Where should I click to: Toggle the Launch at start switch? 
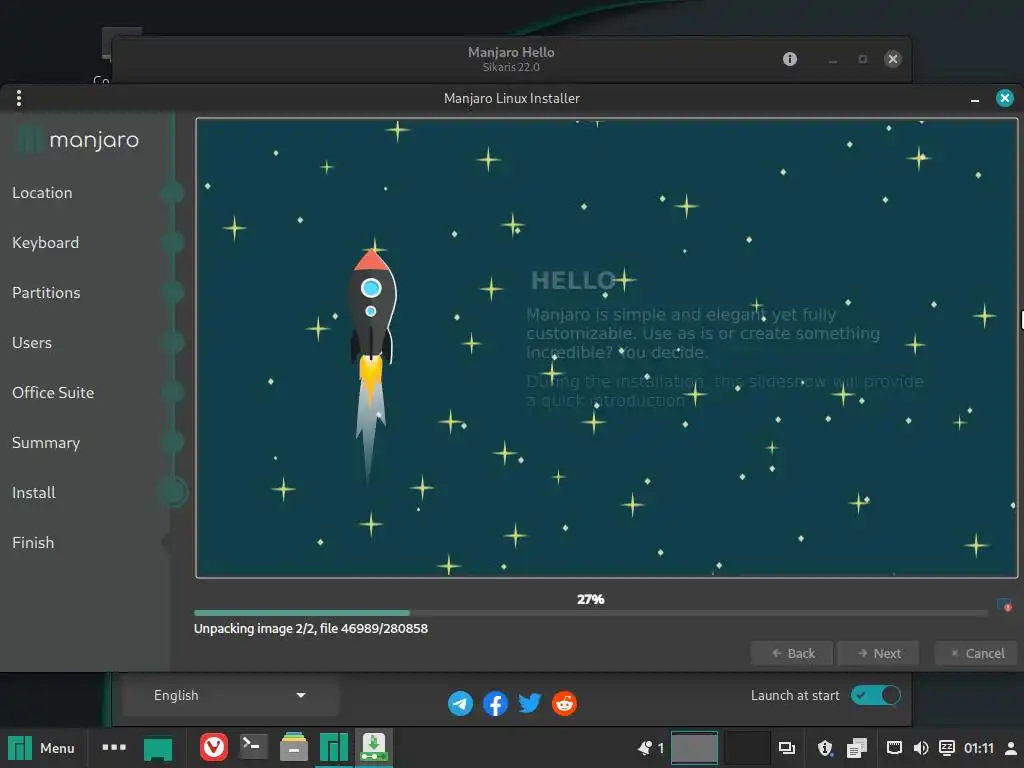[x=875, y=695]
